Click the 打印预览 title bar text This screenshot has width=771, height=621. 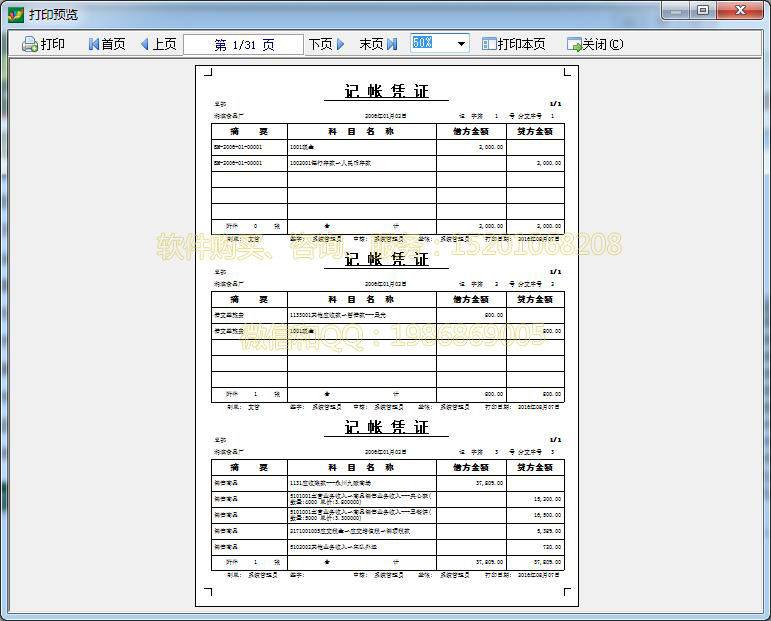[x=54, y=14]
